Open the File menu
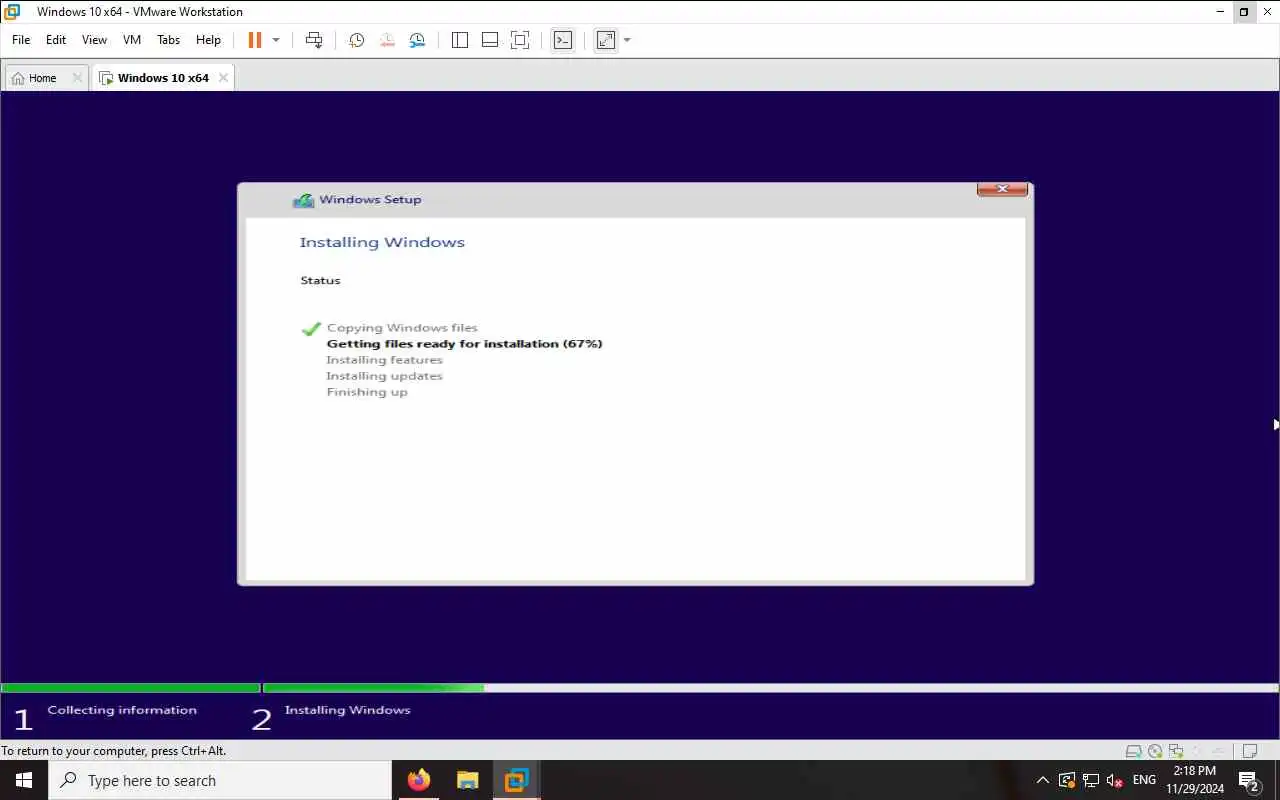Screen dimensions: 1280x800 pos(21,40)
